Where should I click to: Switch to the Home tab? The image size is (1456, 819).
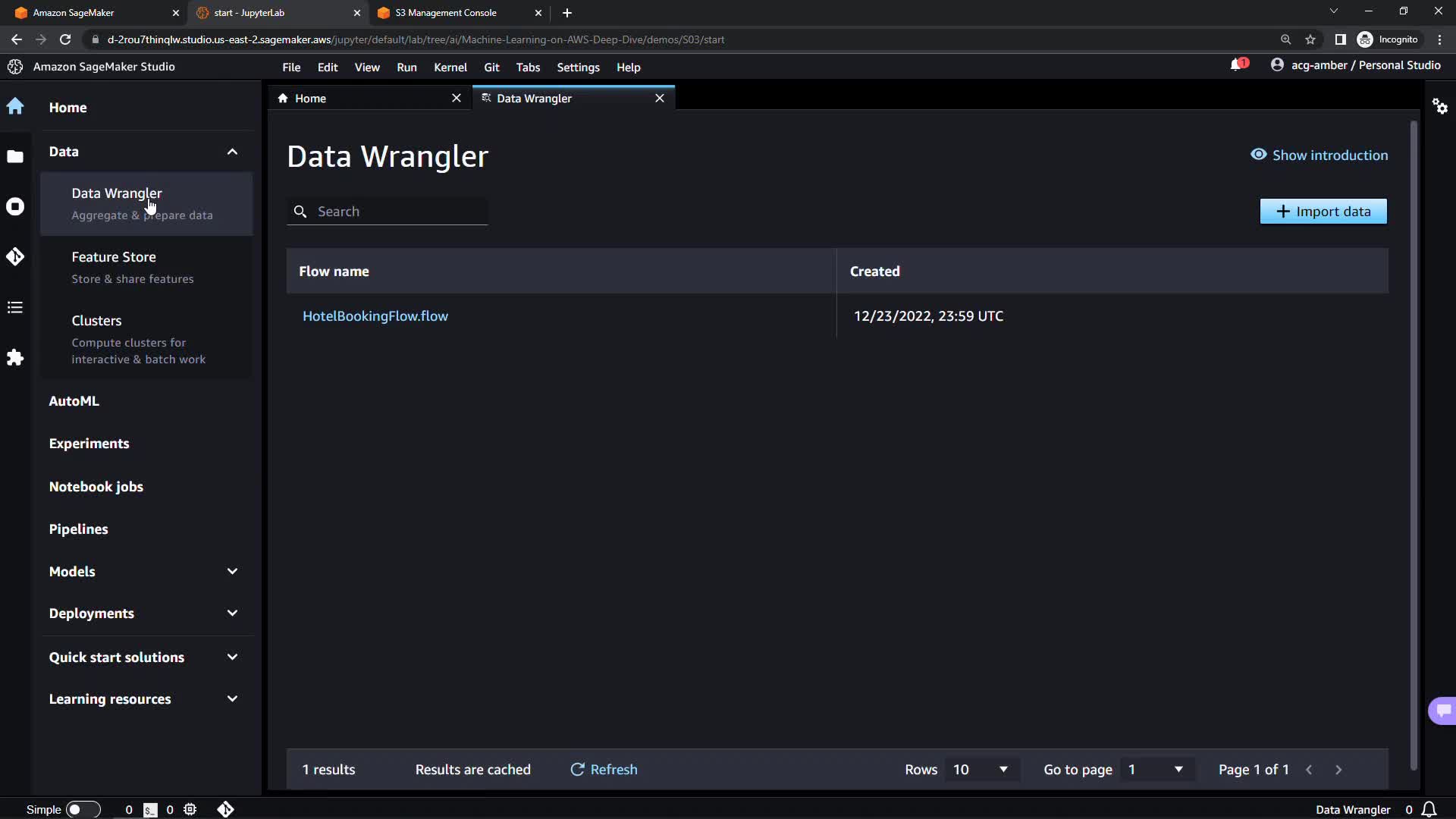click(x=310, y=99)
